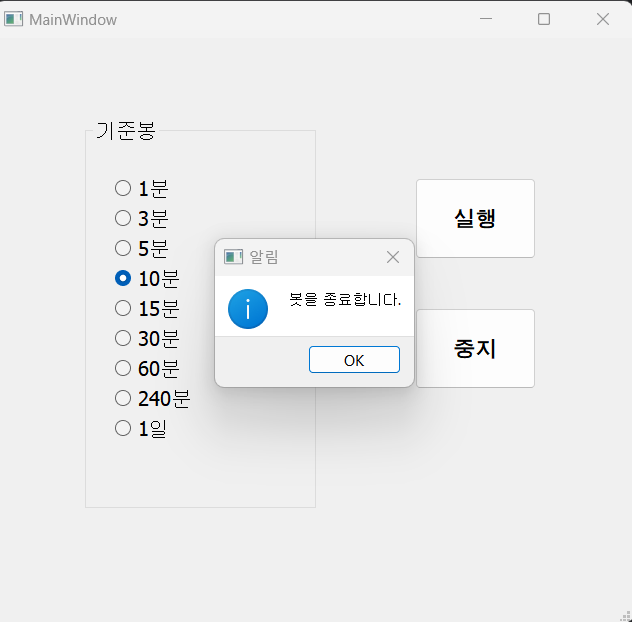
Task: Choose the 3분 candle option
Action: tap(141, 218)
